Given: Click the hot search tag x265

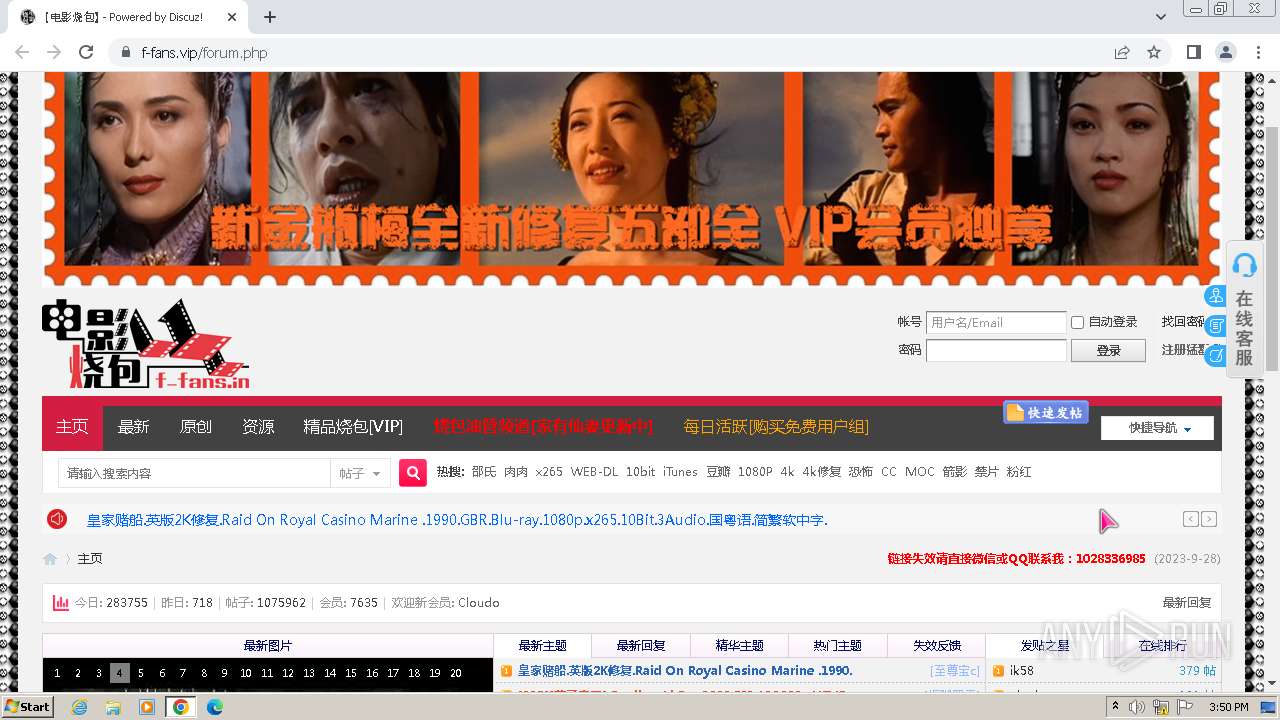Looking at the screenshot, I should pos(548,472).
